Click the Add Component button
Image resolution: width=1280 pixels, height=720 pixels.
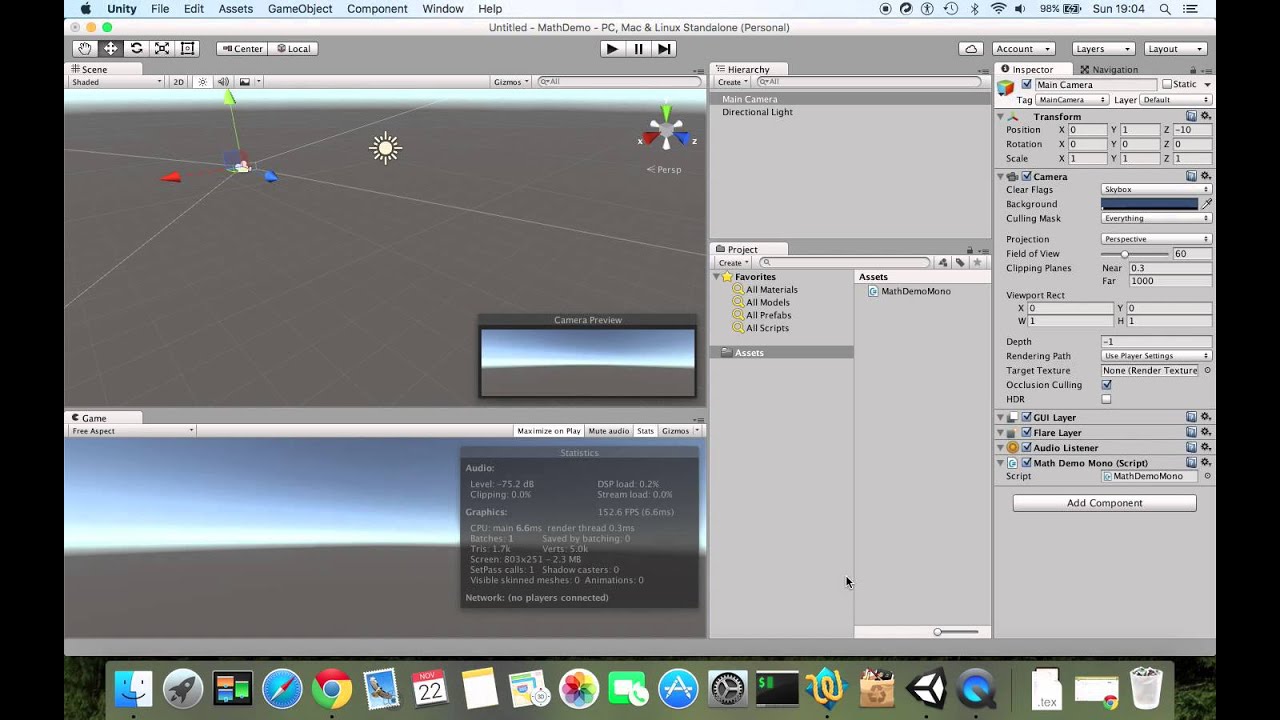pyautogui.click(x=1104, y=503)
